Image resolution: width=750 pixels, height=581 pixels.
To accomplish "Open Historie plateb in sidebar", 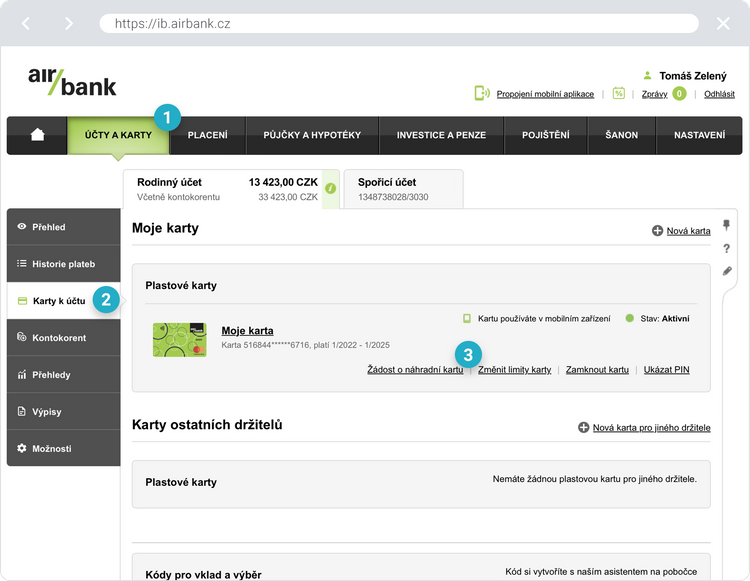I will (63, 264).
